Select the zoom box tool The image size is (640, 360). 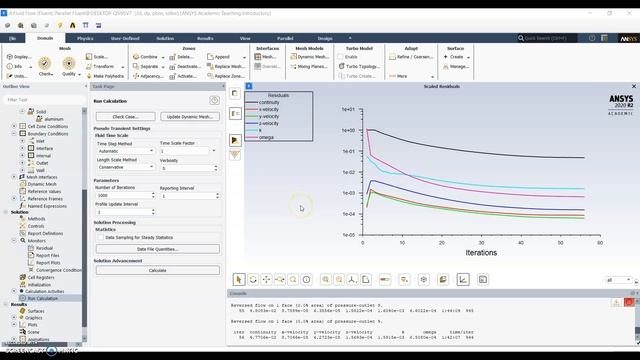click(293, 280)
